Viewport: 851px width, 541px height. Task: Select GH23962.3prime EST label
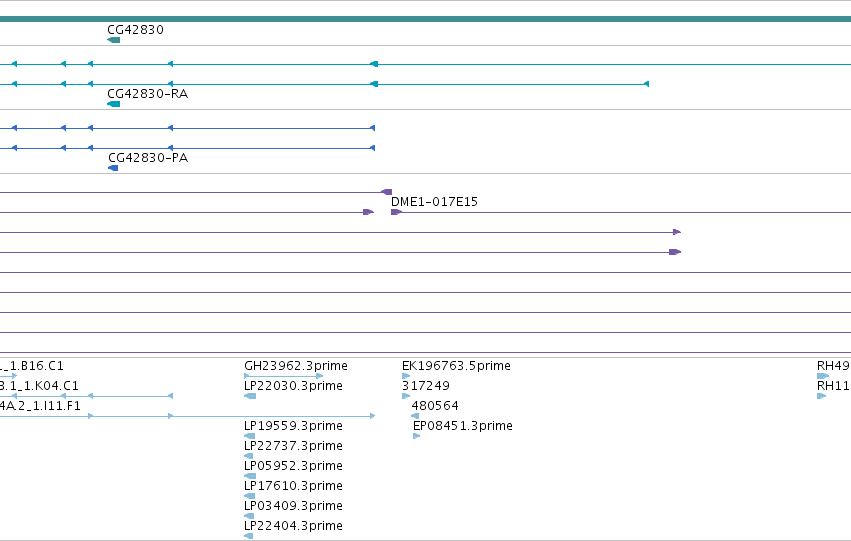(296, 366)
